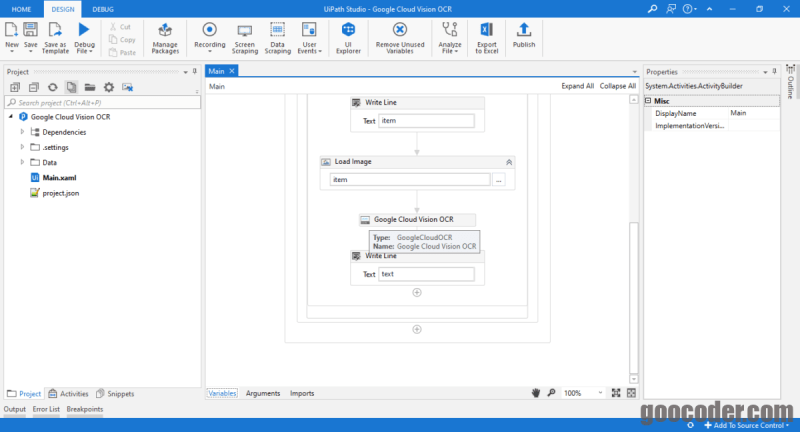
Task: Click Export to Excel
Action: [487, 38]
